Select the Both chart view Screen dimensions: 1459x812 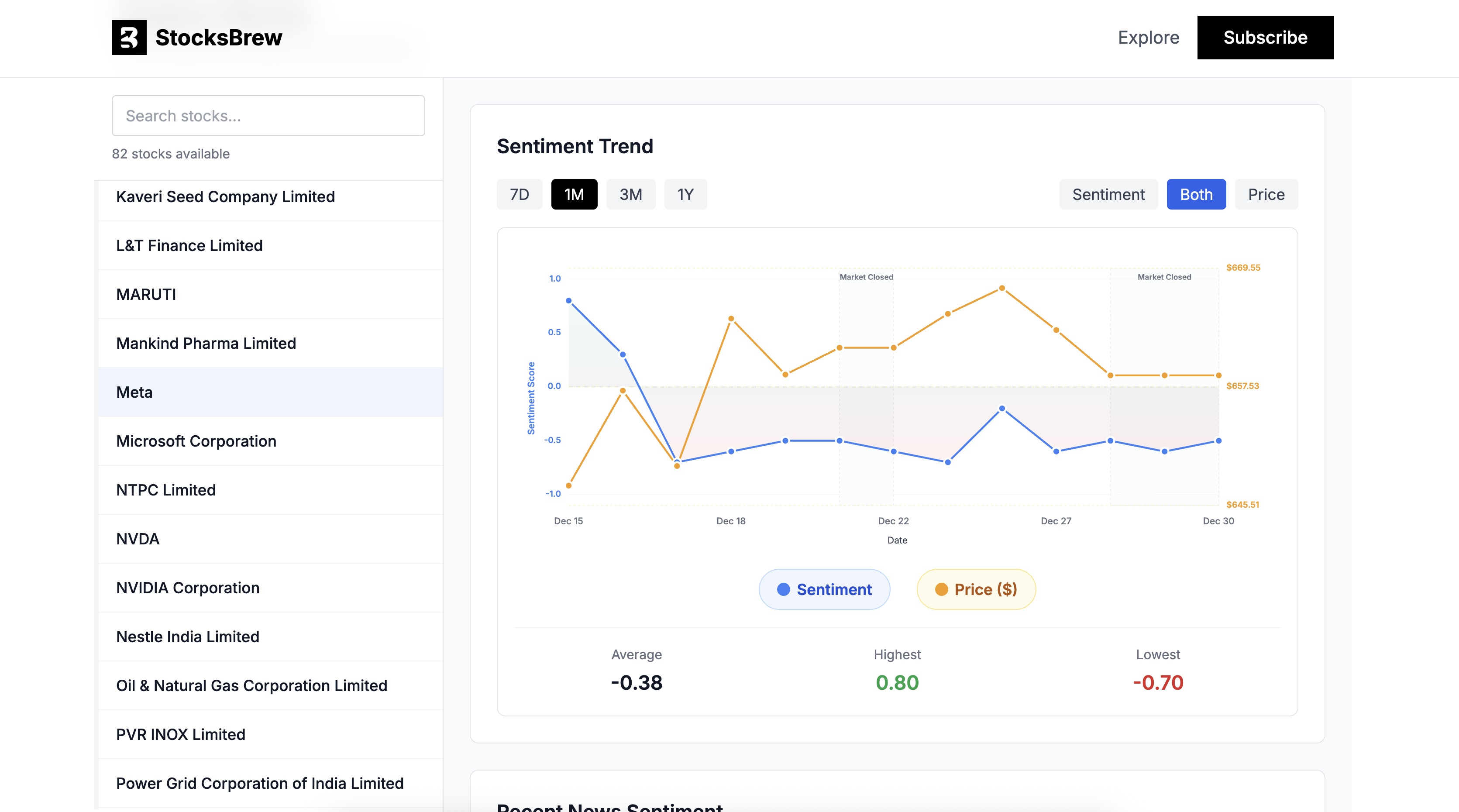point(1196,194)
